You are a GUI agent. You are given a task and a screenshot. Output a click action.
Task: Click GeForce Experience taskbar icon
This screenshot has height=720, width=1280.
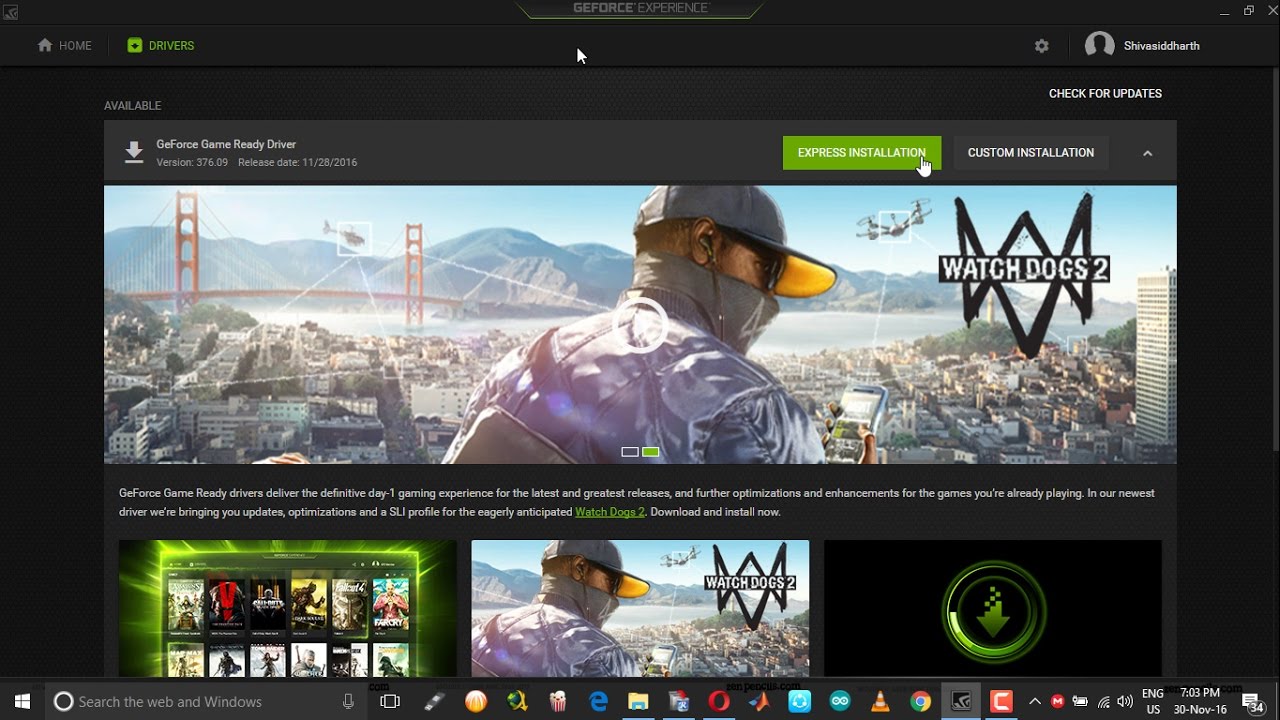click(961, 702)
